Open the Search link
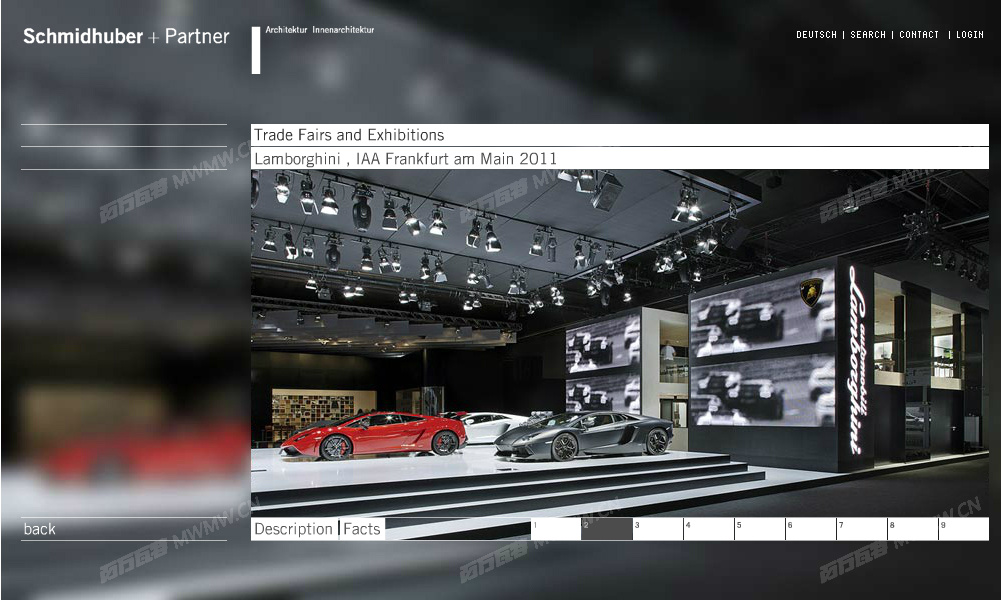This screenshot has height=600, width=1002. (868, 35)
